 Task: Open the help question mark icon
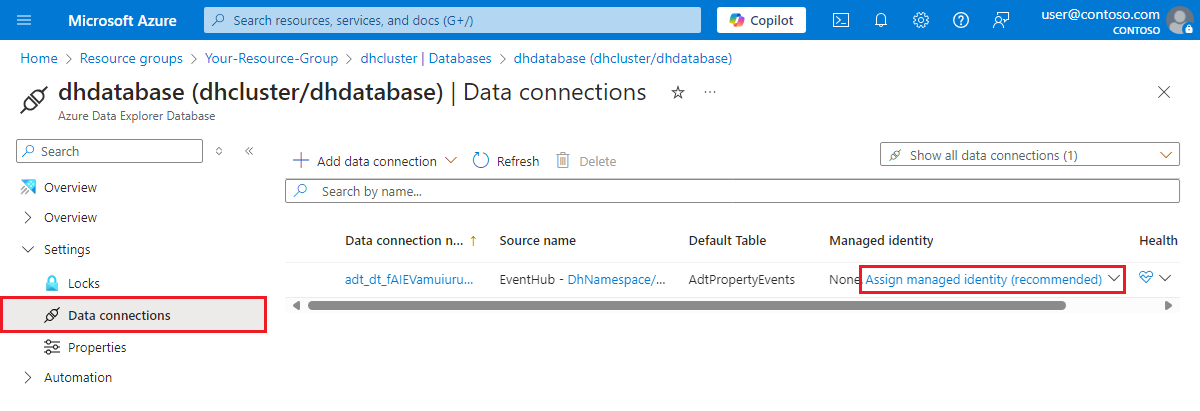pyautogui.click(x=961, y=20)
